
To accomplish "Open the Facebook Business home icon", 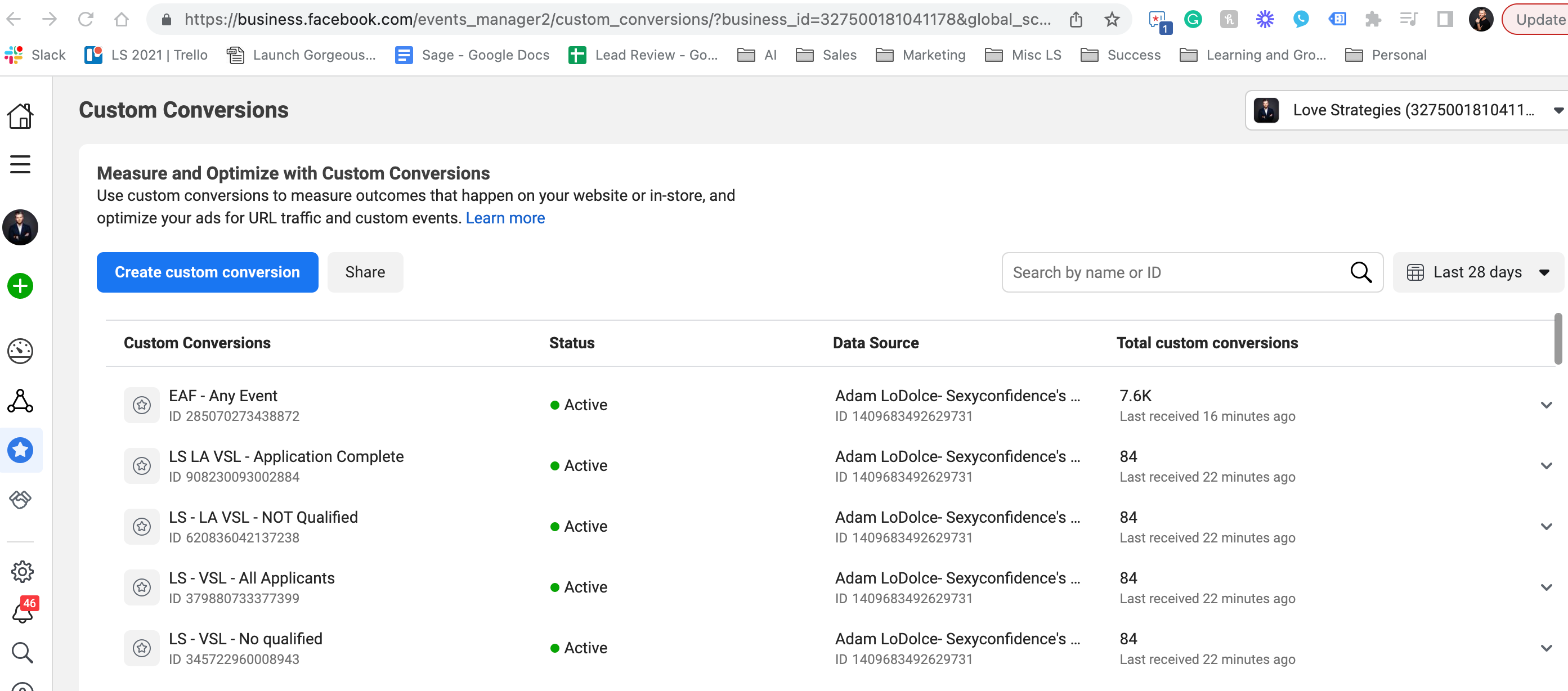I will tap(20, 115).
